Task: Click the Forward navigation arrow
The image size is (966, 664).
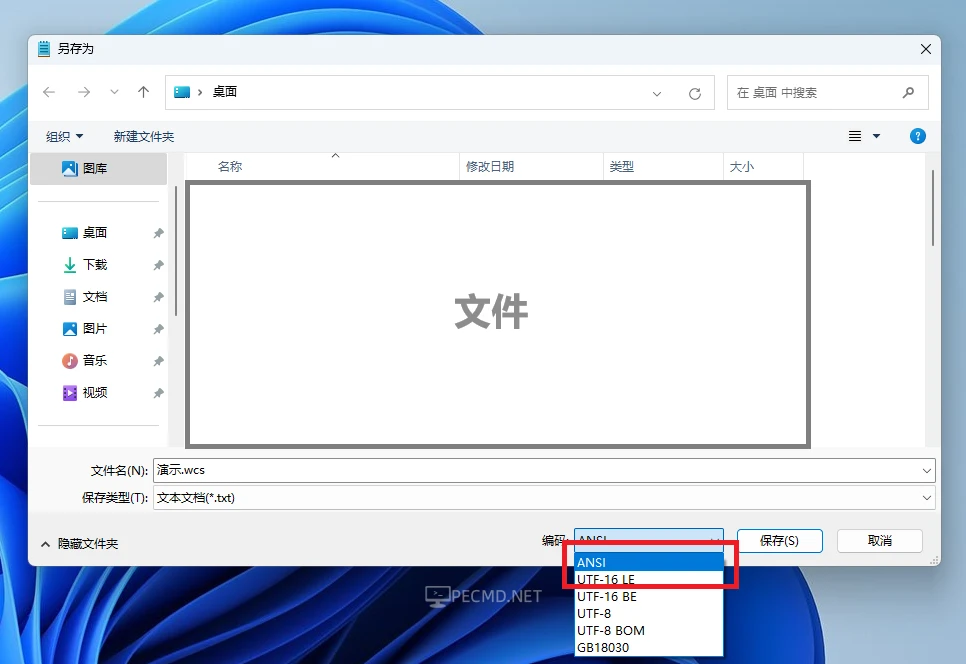Action: [84, 92]
